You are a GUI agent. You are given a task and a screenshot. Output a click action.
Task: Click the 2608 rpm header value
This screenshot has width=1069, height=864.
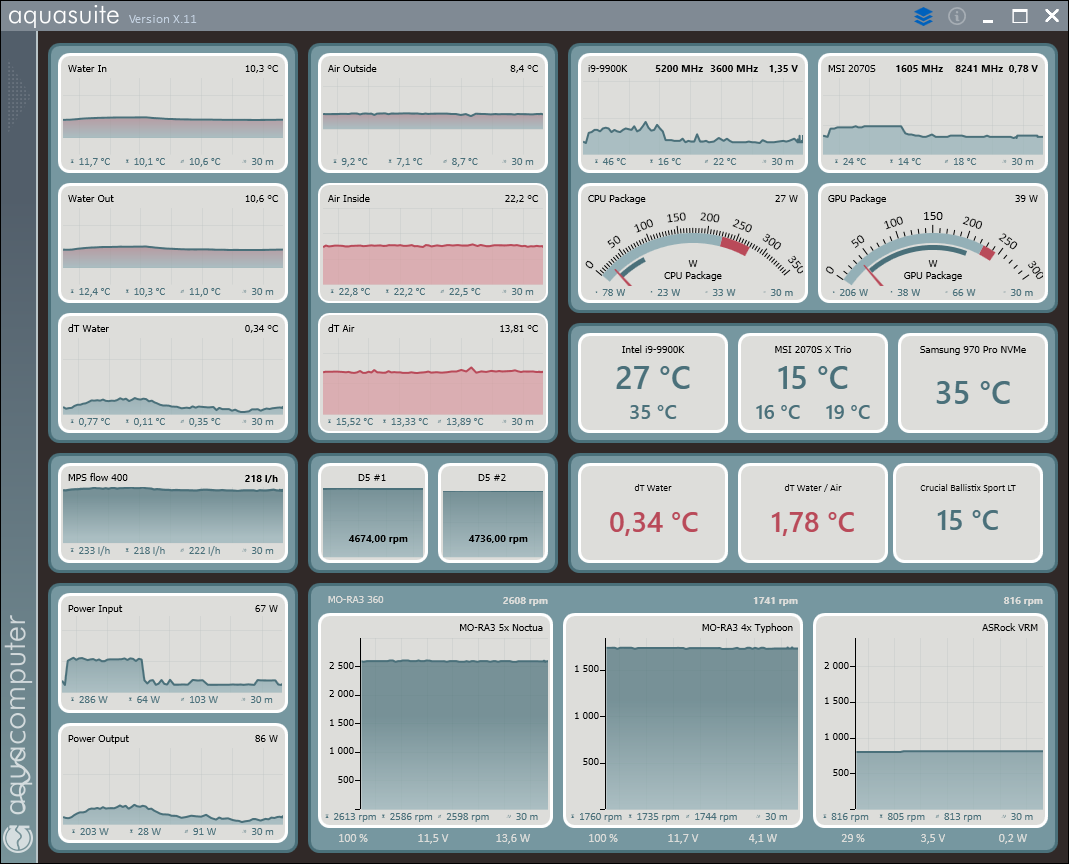[x=525, y=601]
